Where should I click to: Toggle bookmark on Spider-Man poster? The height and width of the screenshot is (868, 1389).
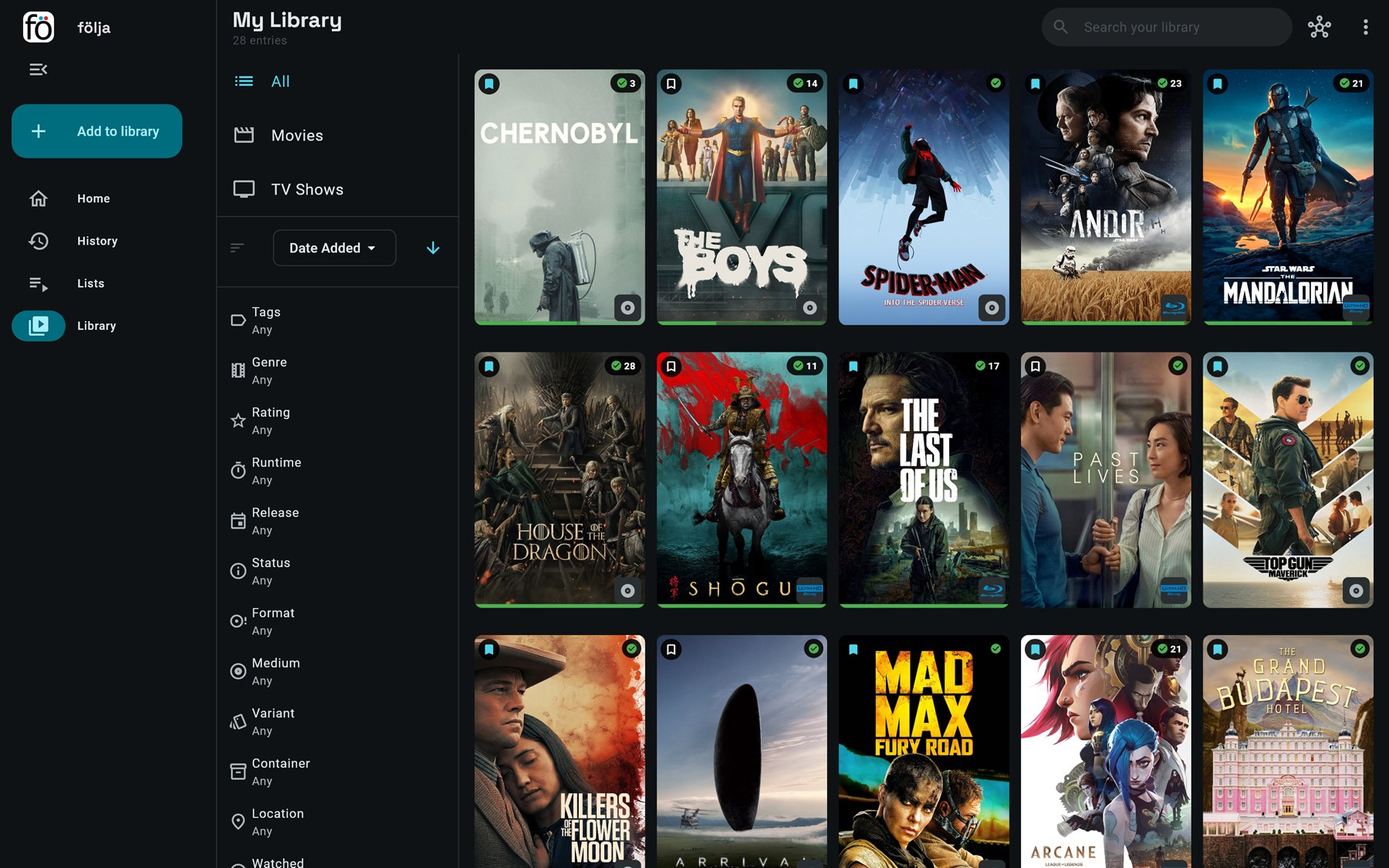[x=853, y=83]
